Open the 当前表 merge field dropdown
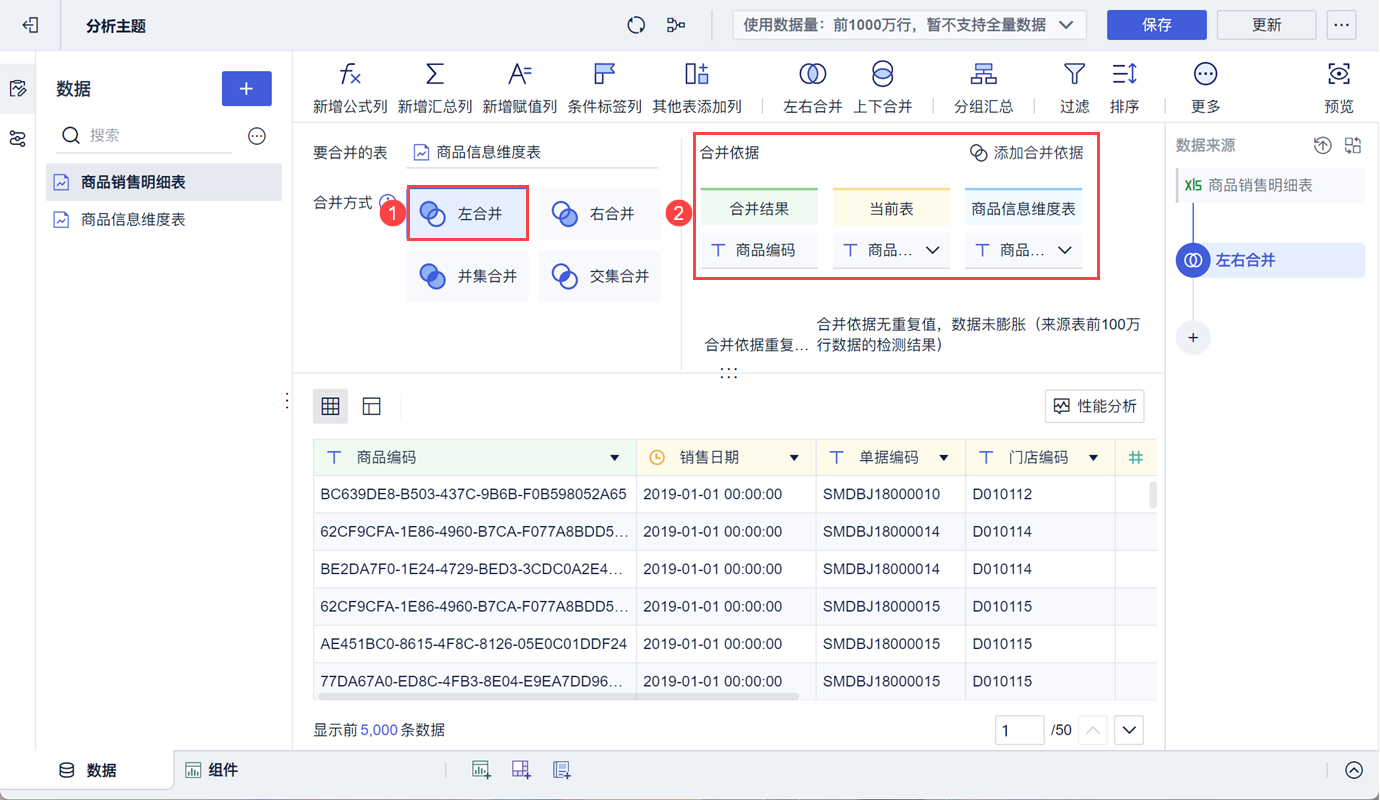The height and width of the screenshot is (800, 1380). [891, 251]
